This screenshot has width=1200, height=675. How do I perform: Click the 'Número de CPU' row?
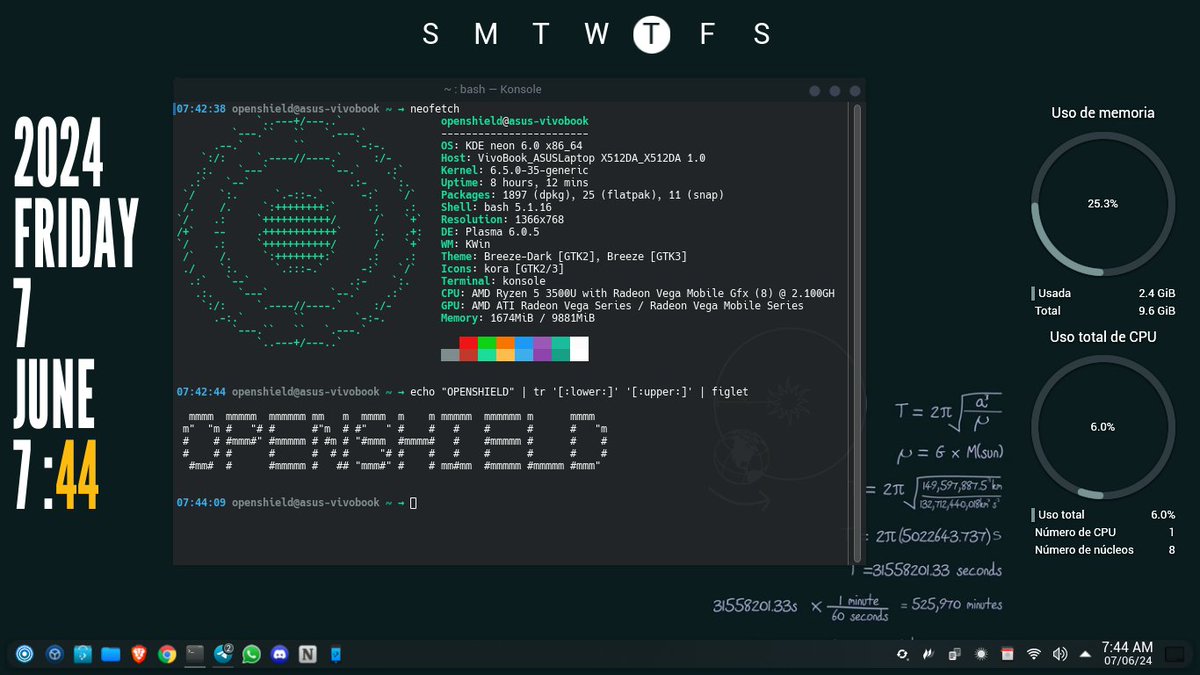pos(1103,532)
